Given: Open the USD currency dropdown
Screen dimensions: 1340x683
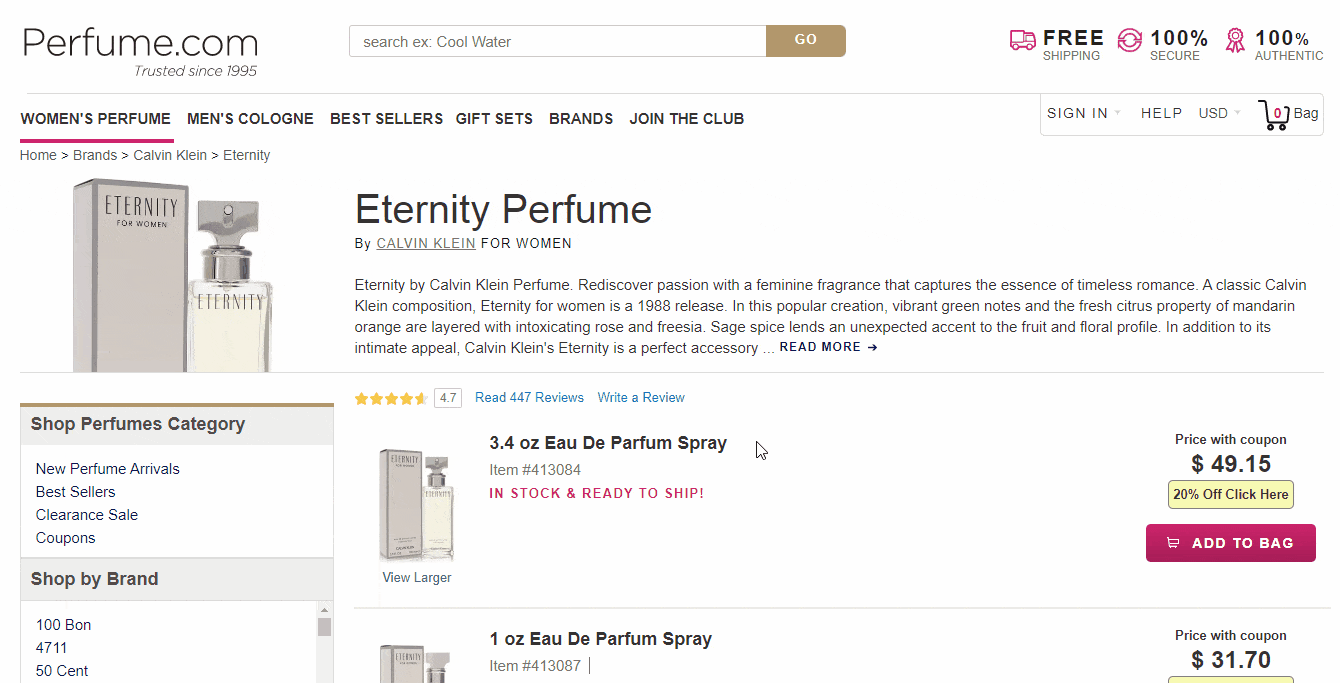Looking at the screenshot, I should pyautogui.click(x=1219, y=113).
